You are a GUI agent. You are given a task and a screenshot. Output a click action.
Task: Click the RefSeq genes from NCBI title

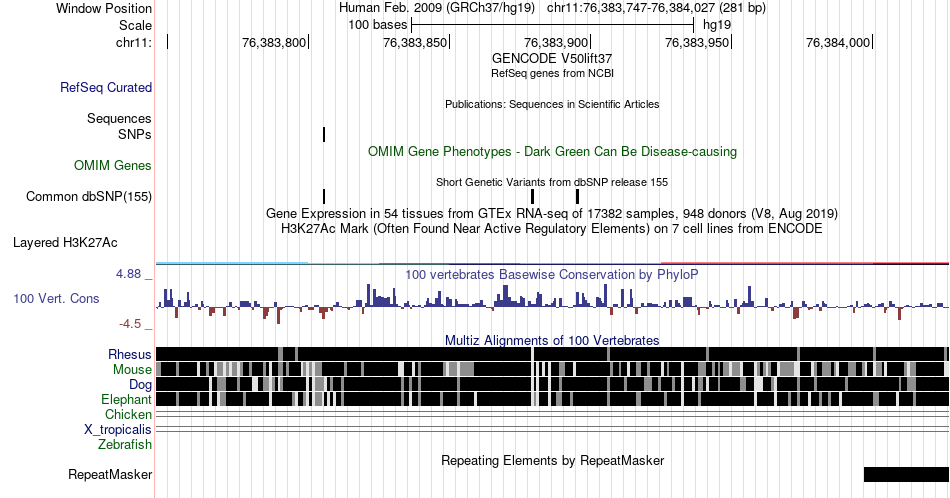(552, 73)
